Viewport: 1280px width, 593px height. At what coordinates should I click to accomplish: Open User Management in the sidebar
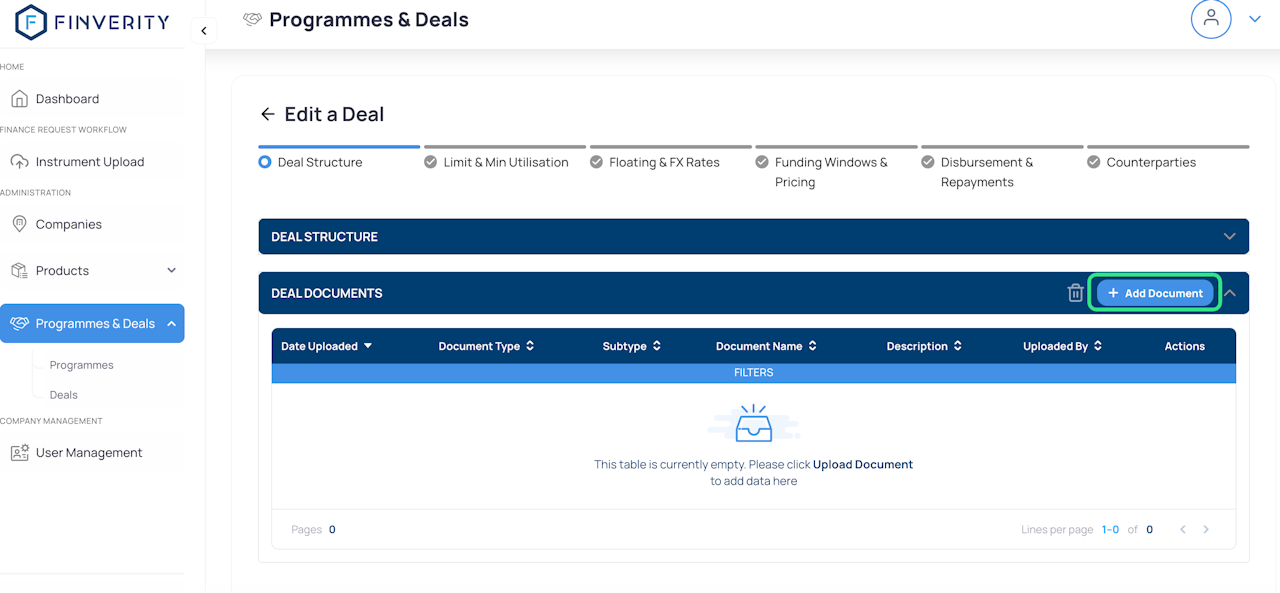coord(89,453)
